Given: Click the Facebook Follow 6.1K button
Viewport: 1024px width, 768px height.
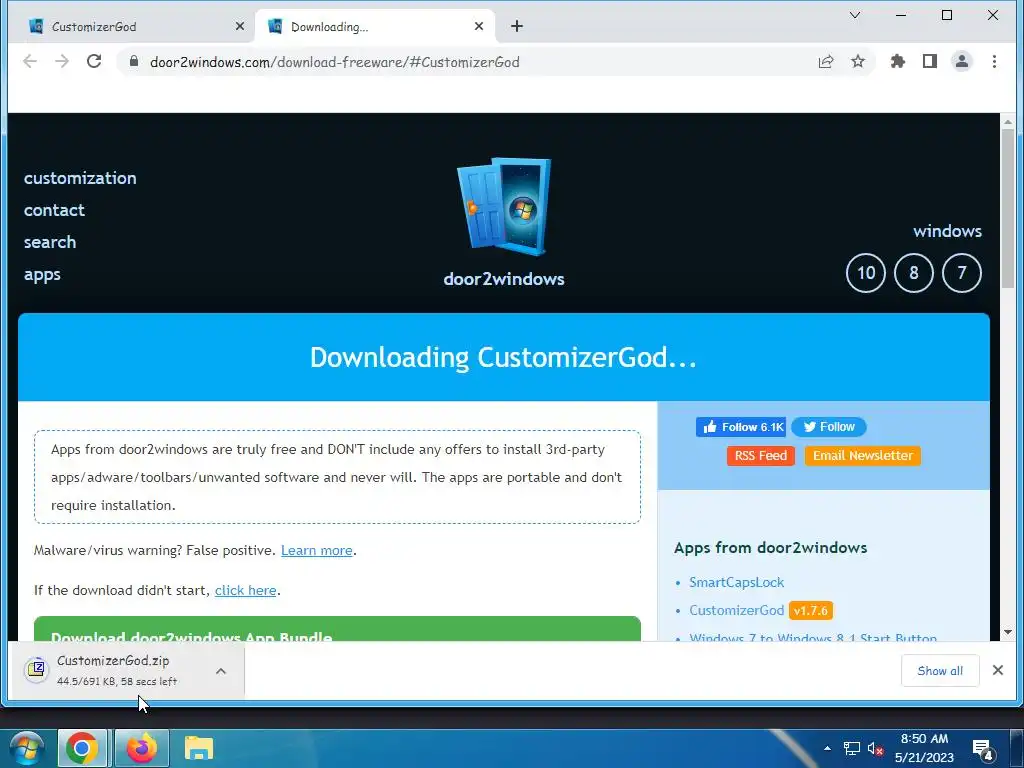Looking at the screenshot, I should (741, 427).
